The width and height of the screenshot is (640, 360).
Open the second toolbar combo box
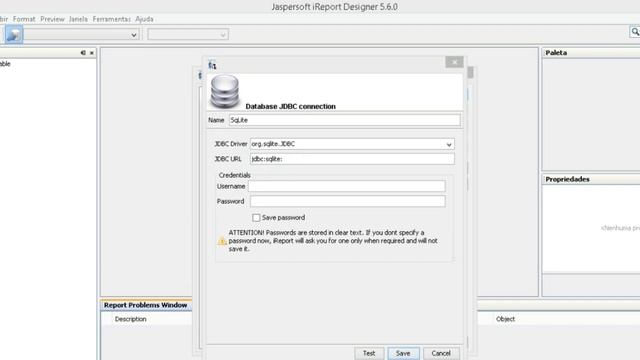click(x=188, y=35)
